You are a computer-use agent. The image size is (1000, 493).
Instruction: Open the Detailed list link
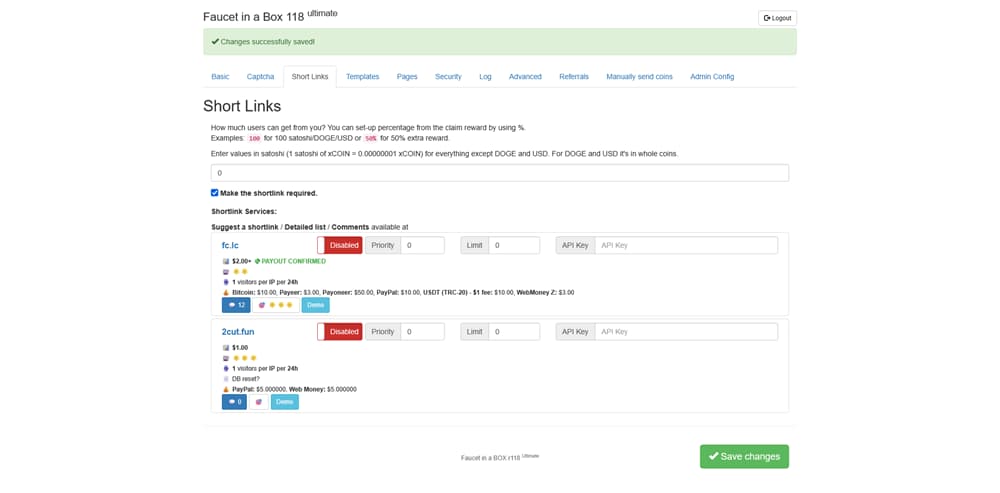pos(305,227)
